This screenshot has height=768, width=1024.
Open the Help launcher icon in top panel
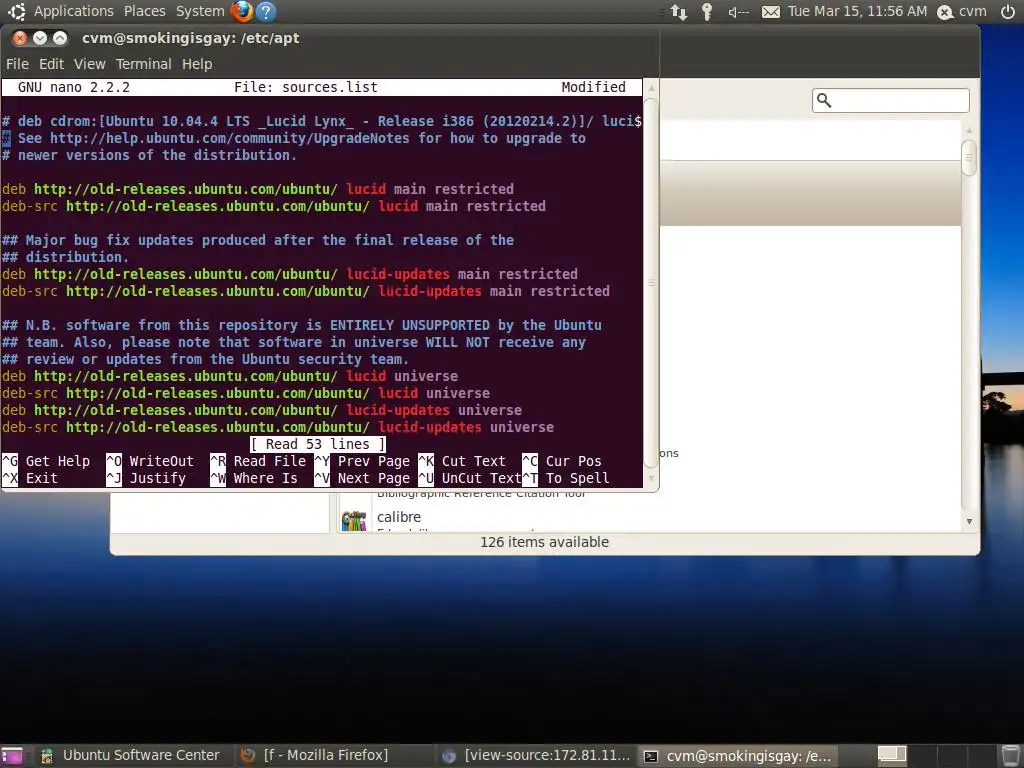click(x=266, y=11)
